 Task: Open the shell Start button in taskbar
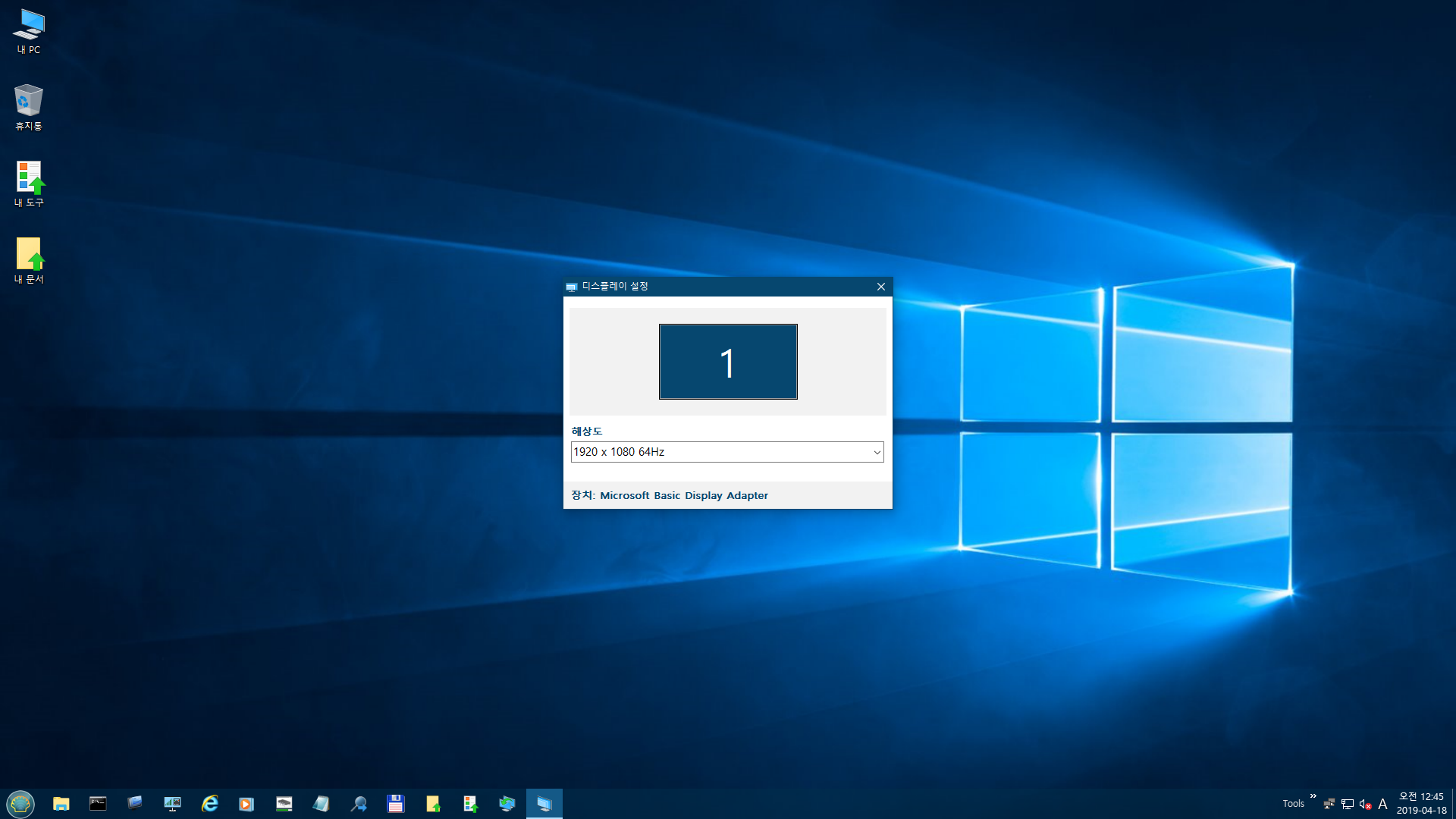(x=20, y=804)
